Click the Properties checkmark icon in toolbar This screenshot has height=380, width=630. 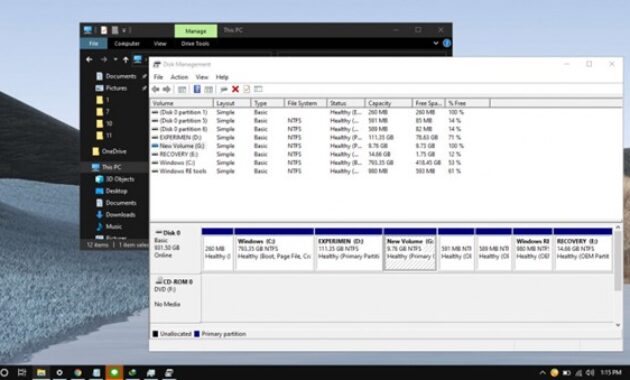pos(246,89)
